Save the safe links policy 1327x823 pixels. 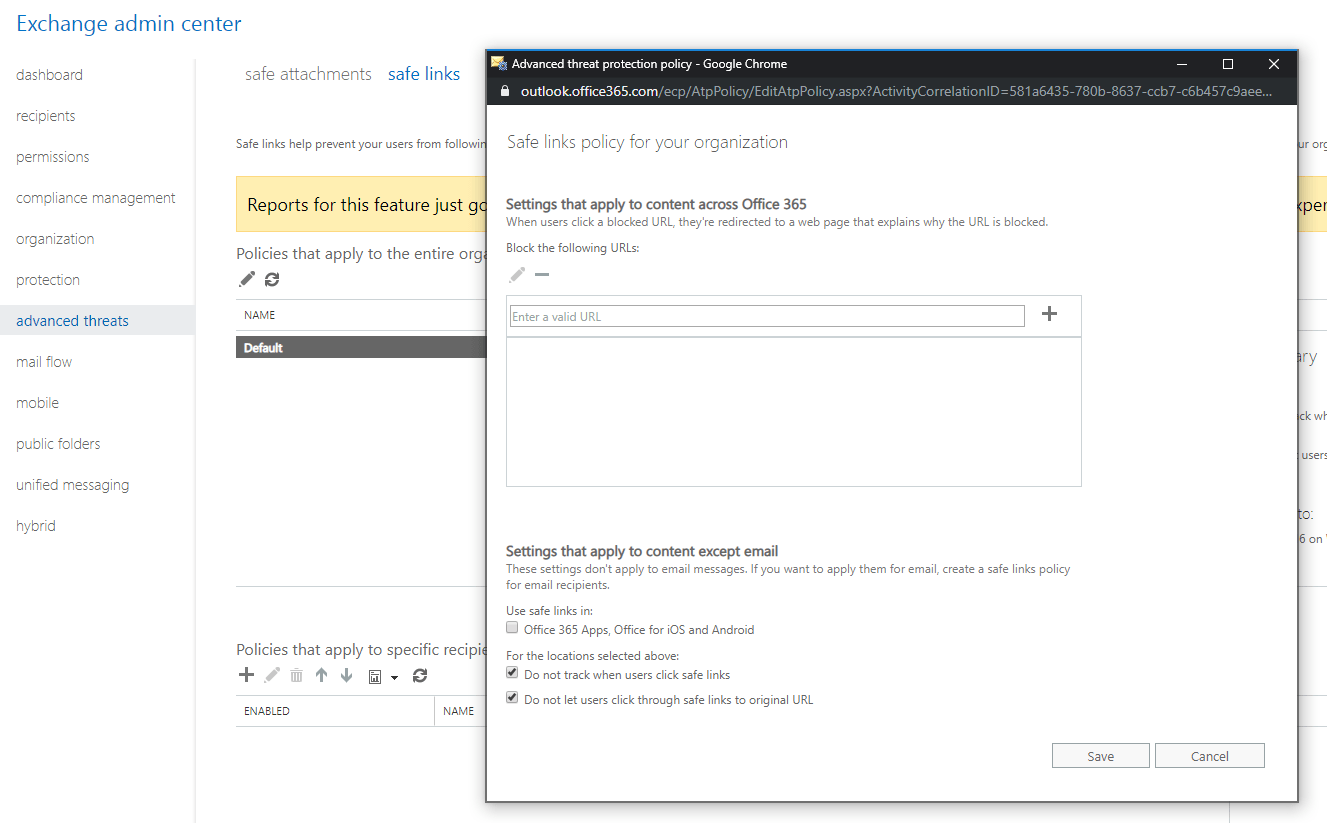tap(1101, 756)
